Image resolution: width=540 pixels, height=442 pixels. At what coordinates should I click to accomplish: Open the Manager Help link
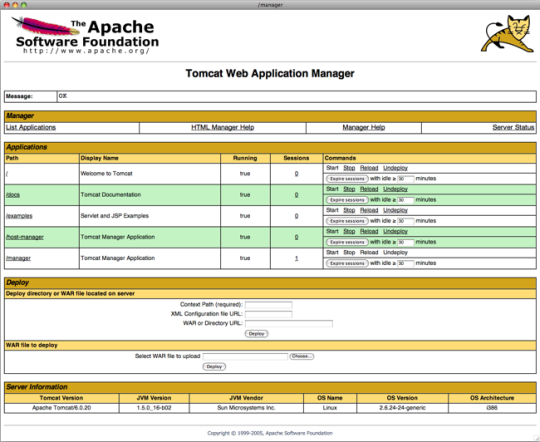[x=364, y=127]
